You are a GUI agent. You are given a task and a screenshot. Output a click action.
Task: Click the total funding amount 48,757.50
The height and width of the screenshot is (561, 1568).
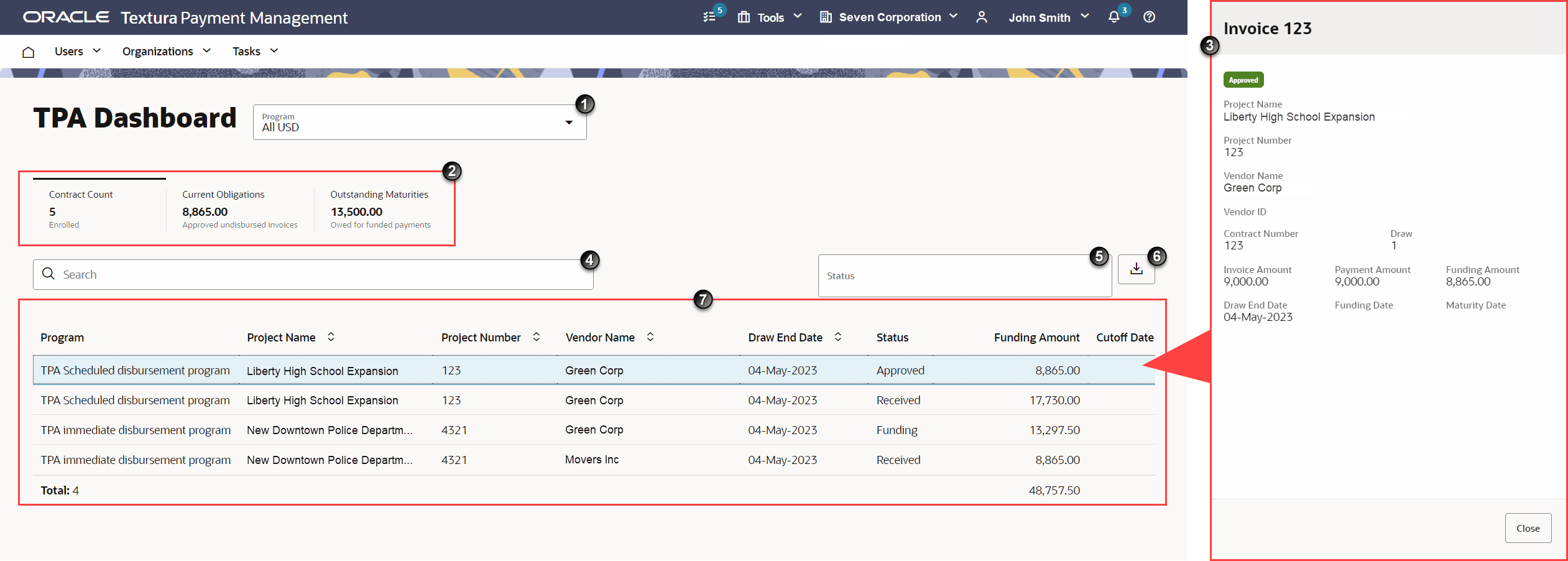coord(1054,490)
